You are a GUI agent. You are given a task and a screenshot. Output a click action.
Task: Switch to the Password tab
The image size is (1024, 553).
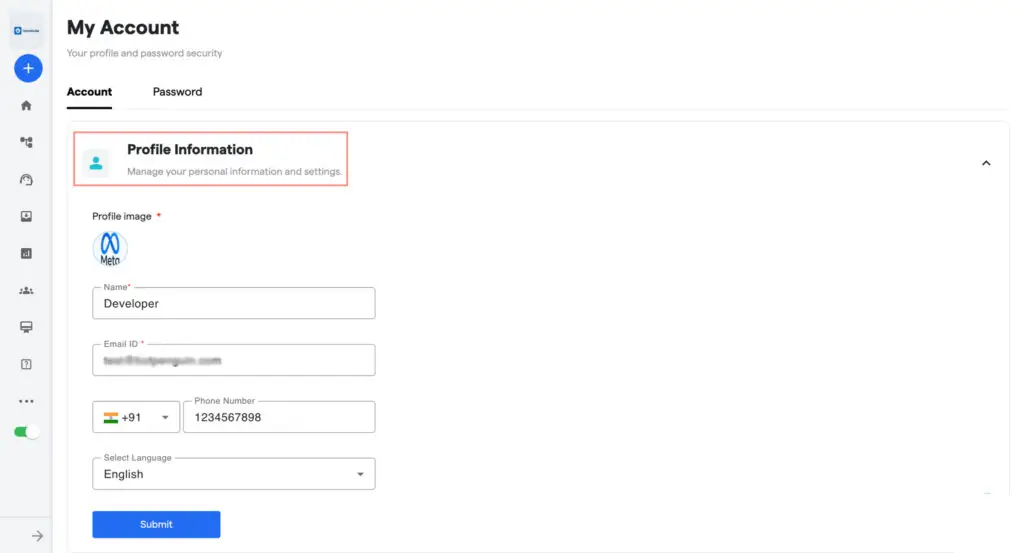(177, 92)
